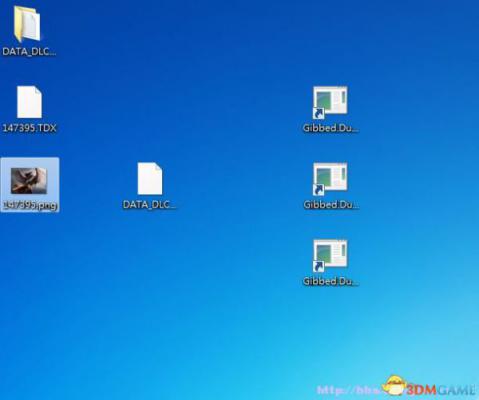Viewport: 479px width, 400px height.
Task: Click the bottom Gibbed.Du shortcut label
Action: [x=331, y=281]
